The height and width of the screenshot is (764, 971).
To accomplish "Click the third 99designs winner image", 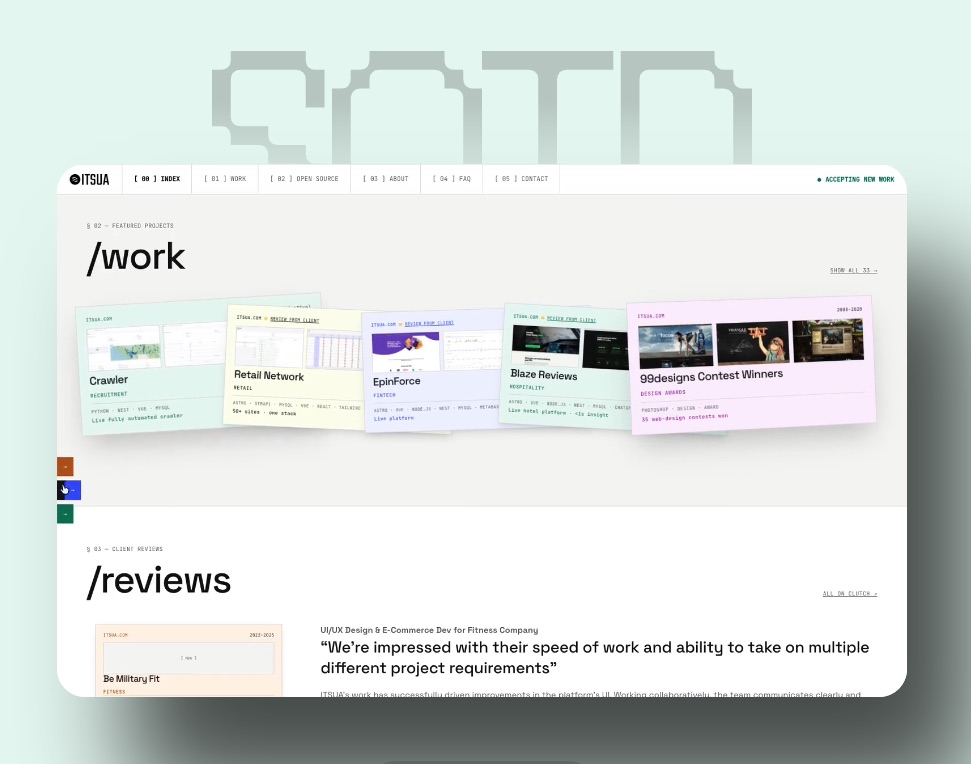I will click(x=828, y=340).
